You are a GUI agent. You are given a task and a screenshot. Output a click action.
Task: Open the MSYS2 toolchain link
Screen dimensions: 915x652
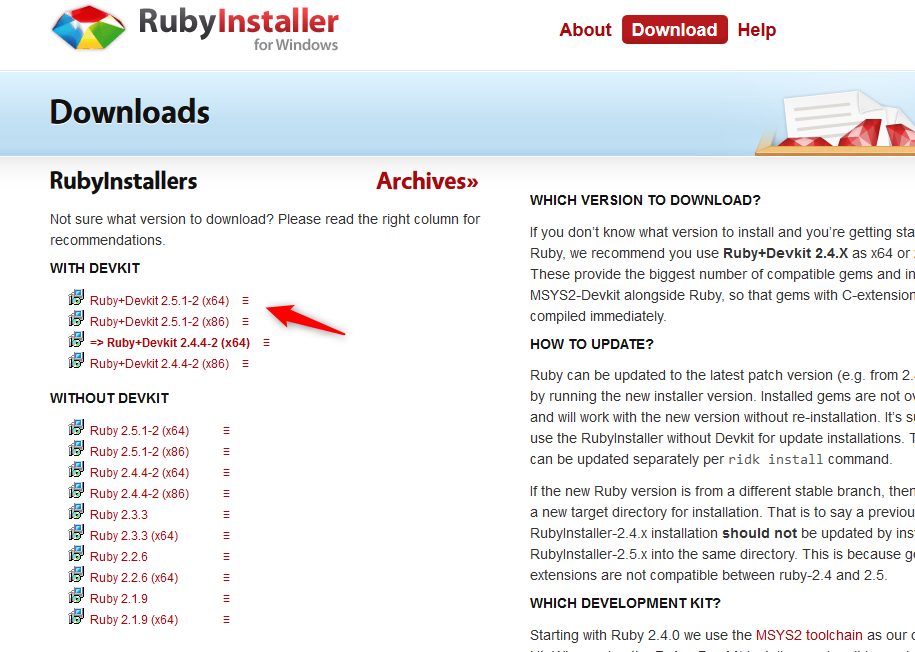809,635
